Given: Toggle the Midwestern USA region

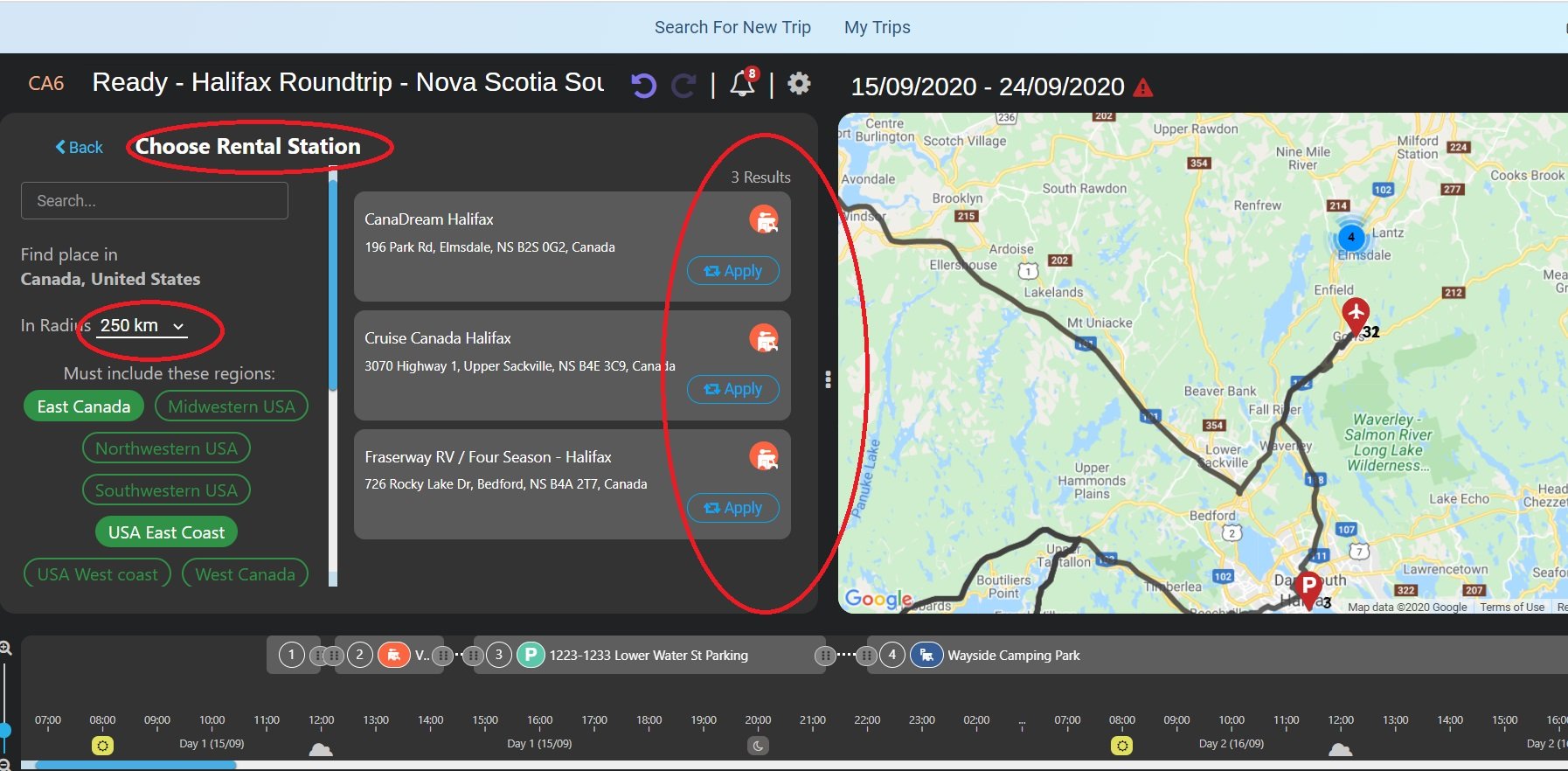Looking at the screenshot, I should (232, 406).
